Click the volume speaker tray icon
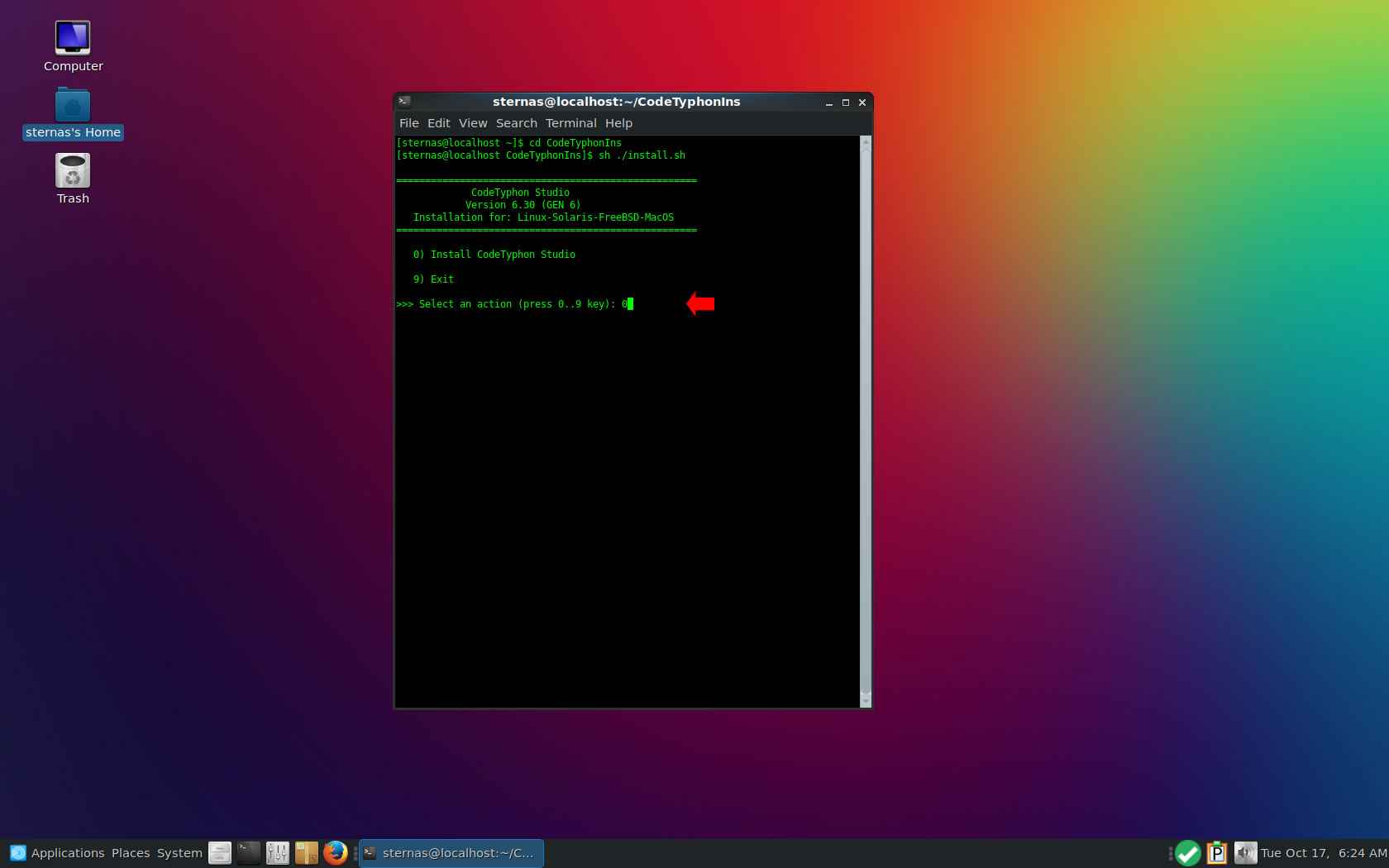The width and height of the screenshot is (1389, 868). (1245, 852)
